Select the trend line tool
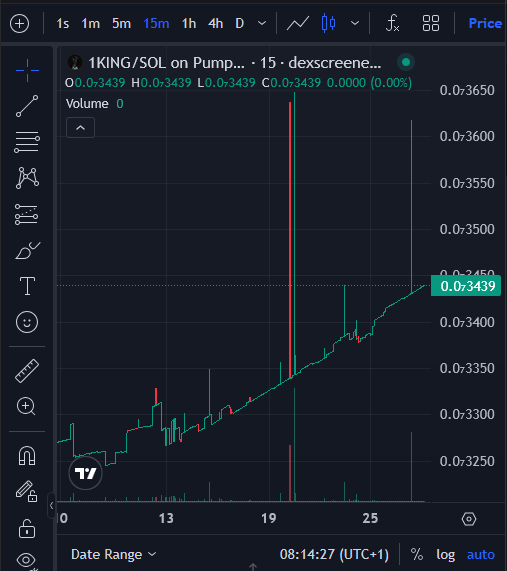Viewport: 507px width, 571px height. point(27,106)
